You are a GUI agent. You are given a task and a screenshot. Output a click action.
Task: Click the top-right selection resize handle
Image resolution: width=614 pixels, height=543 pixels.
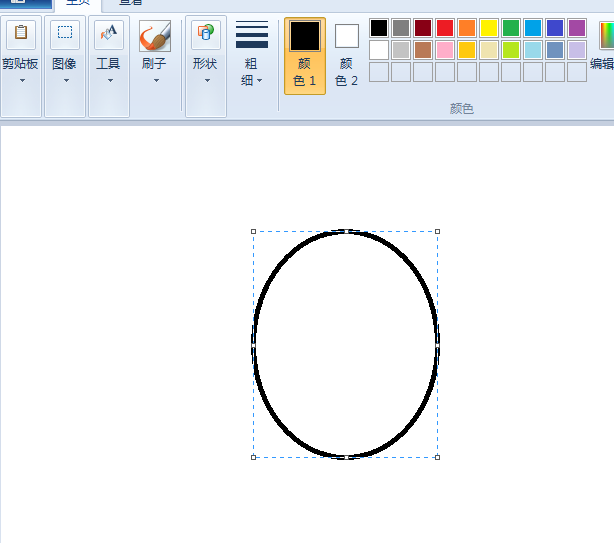(x=437, y=231)
